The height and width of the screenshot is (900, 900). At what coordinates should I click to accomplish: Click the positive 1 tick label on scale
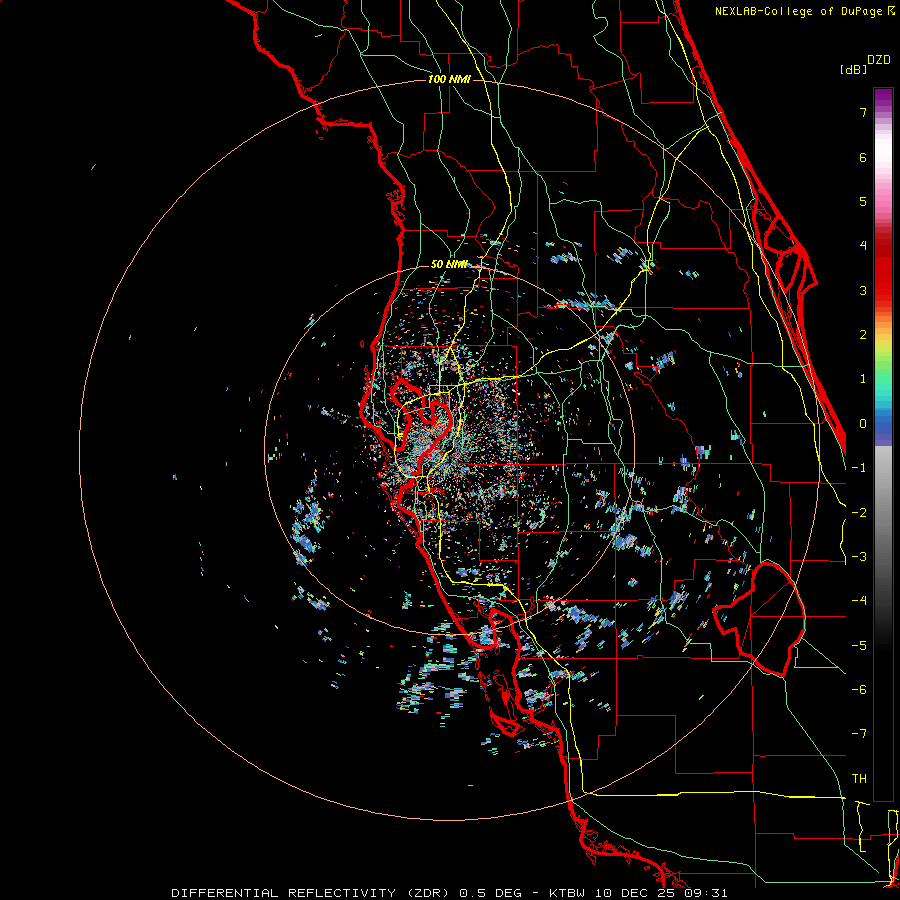(863, 379)
